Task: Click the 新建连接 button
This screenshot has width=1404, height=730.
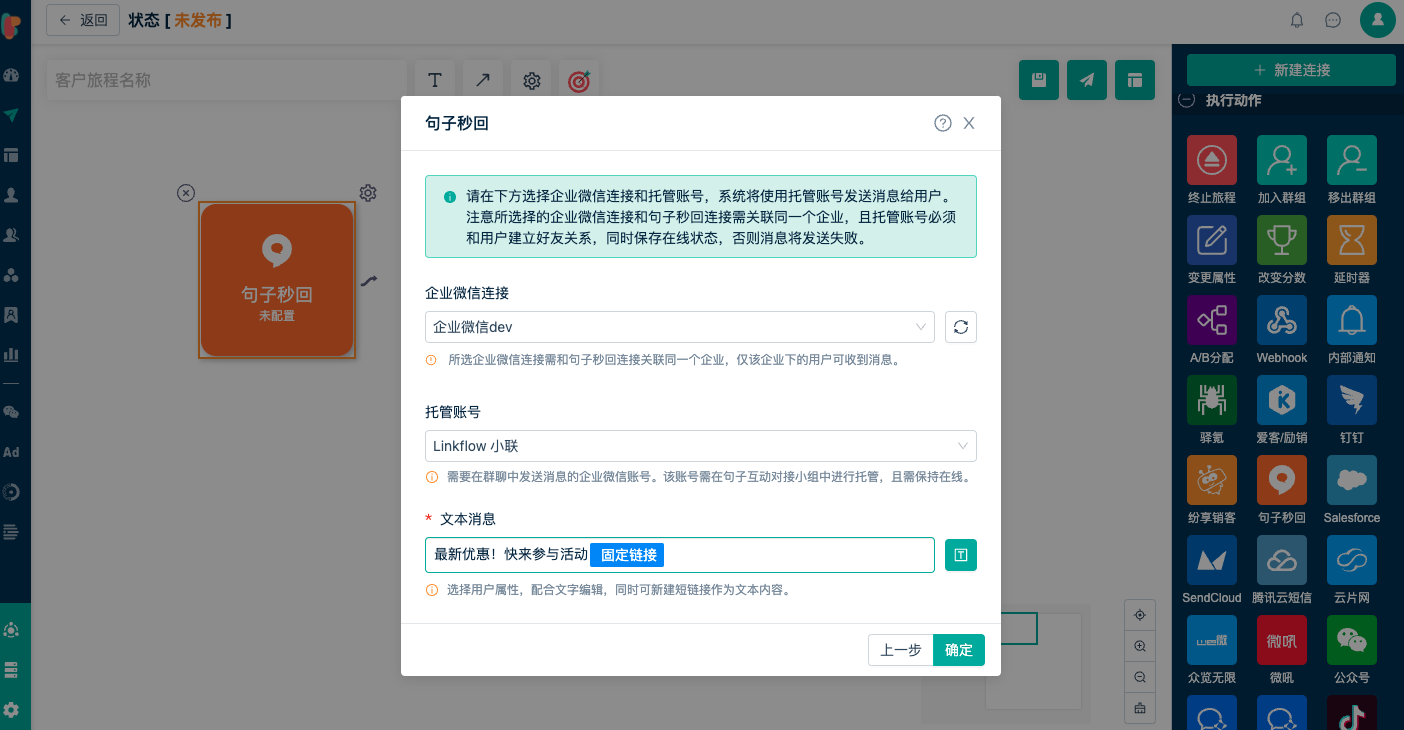Action: (x=1291, y=70)
